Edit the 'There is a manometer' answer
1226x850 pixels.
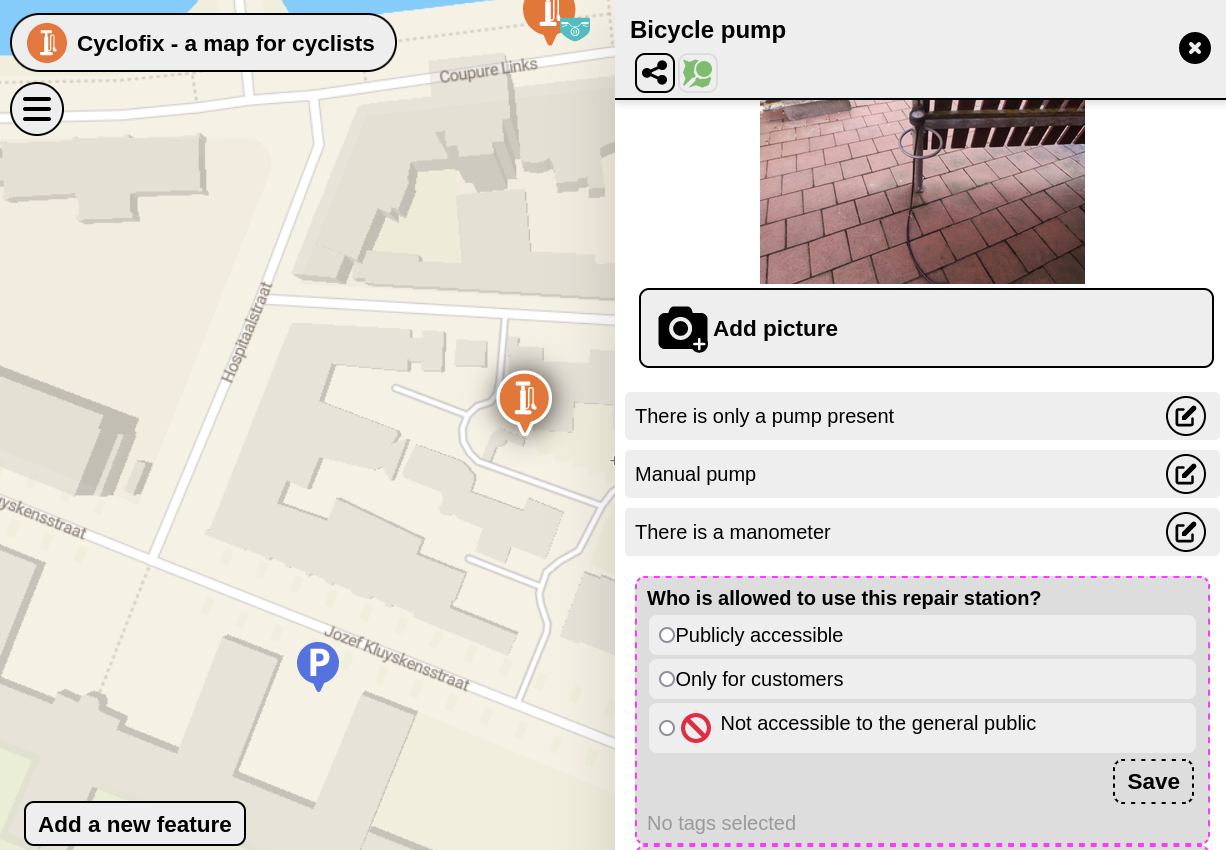click(1185, 532)
